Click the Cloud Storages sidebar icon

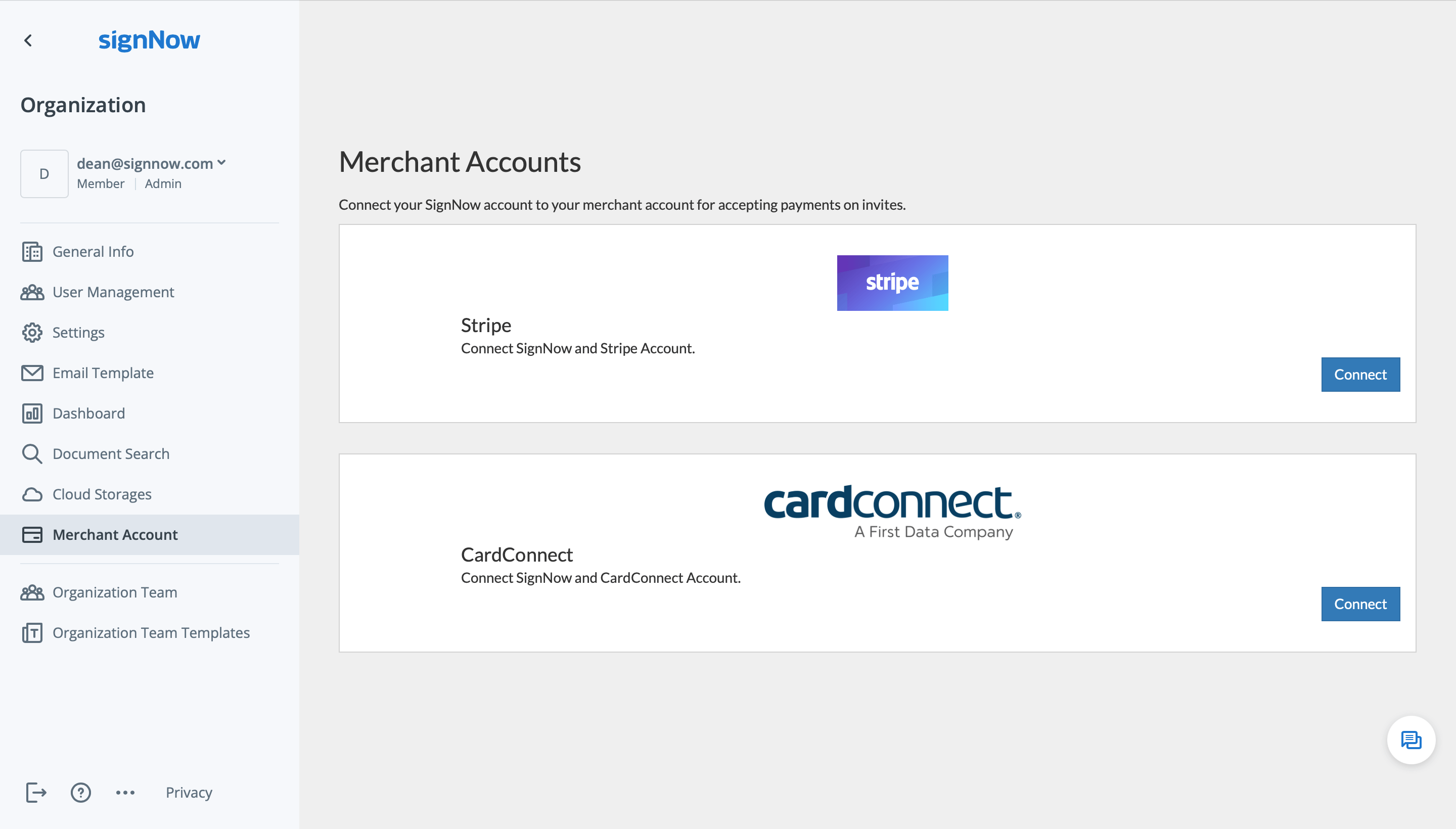31,494
